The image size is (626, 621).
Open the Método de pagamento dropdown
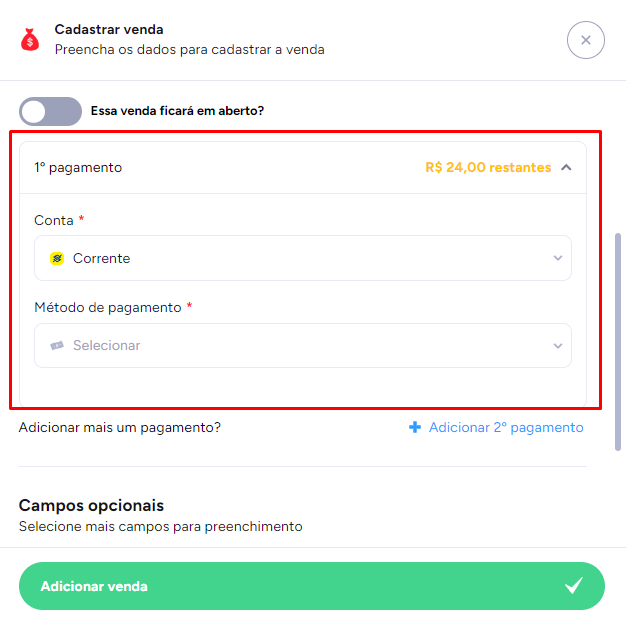coord(302,345)
